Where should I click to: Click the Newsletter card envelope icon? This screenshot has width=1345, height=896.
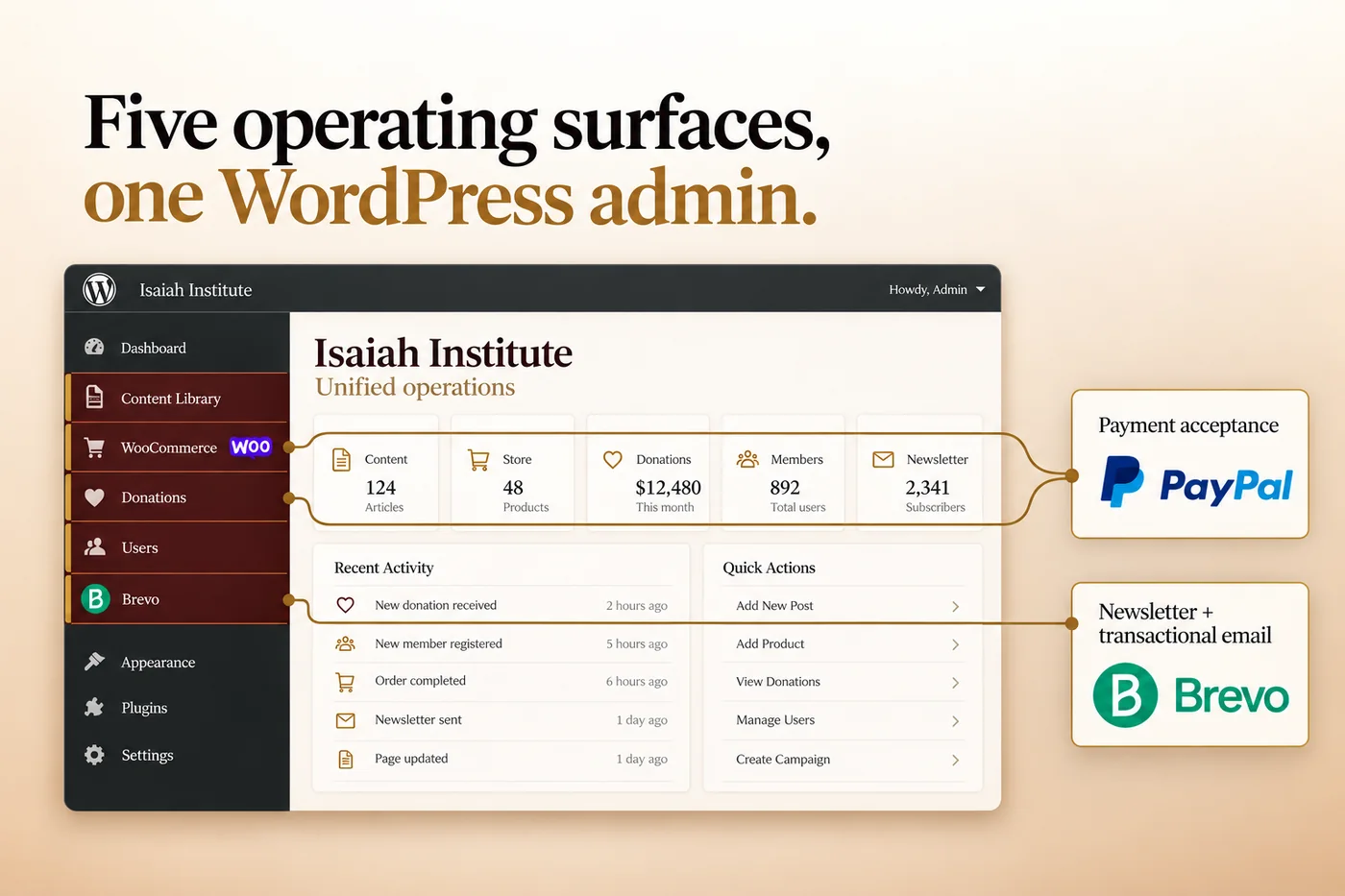883,460
